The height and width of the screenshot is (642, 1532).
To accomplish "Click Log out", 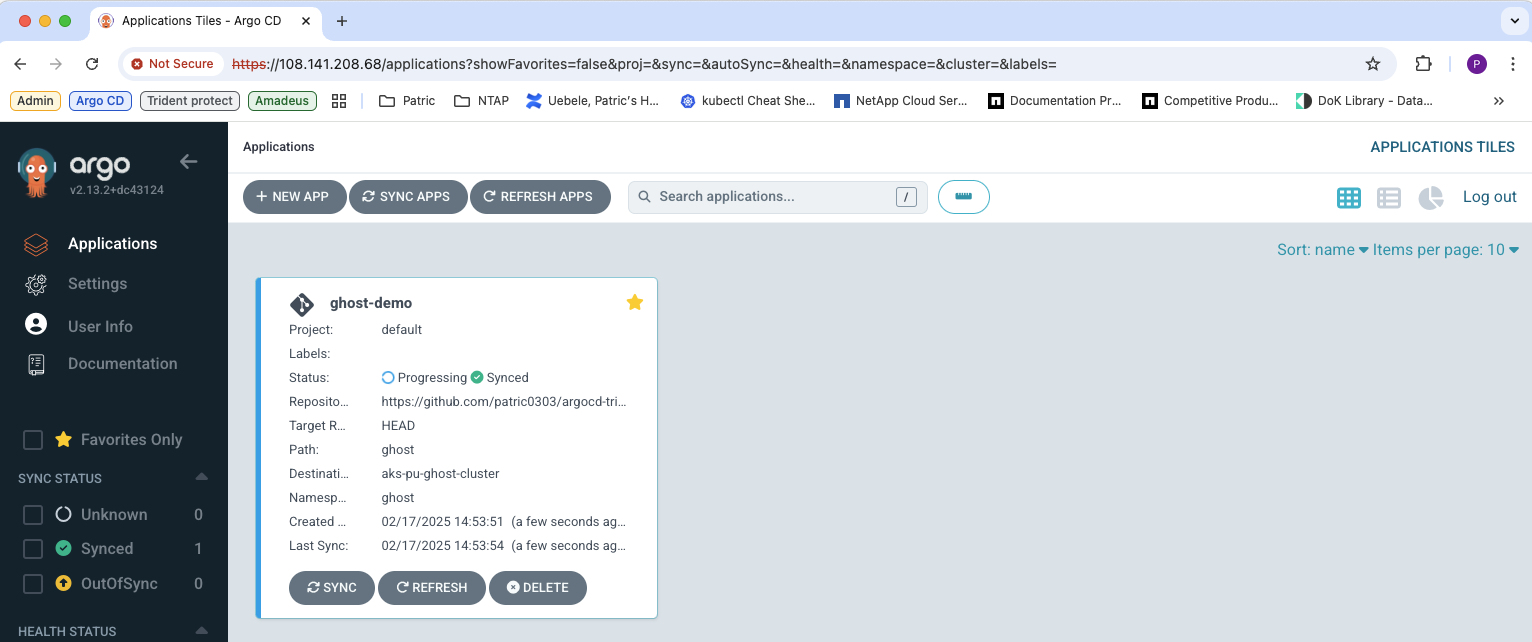I will tap(1490, 197).
